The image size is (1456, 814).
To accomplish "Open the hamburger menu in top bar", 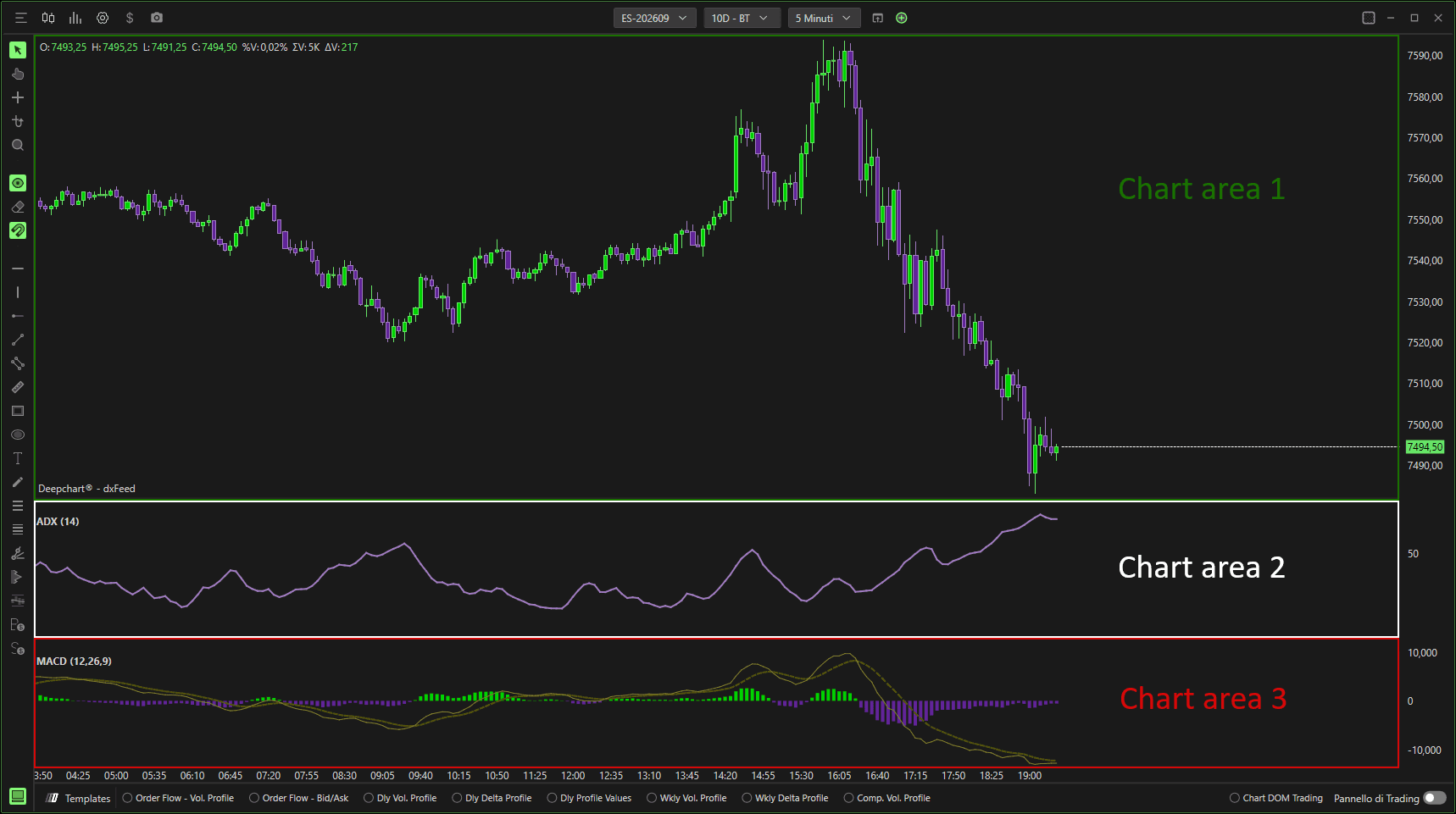I will (21, 18).
